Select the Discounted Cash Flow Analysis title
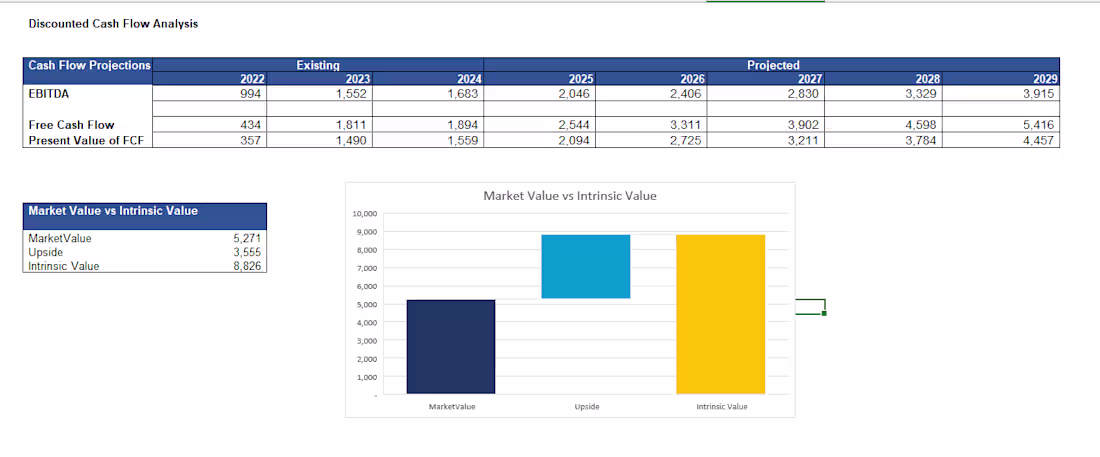The height and width of the screenshot is (457, 1100). (x=113, y=24)
